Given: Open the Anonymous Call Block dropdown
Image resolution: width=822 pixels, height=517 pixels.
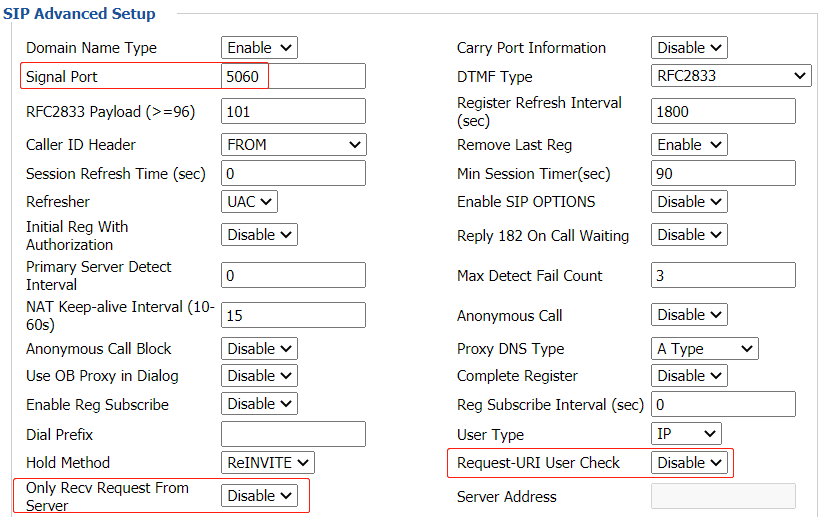Looking at the screenshot, I should coord(259,349).
